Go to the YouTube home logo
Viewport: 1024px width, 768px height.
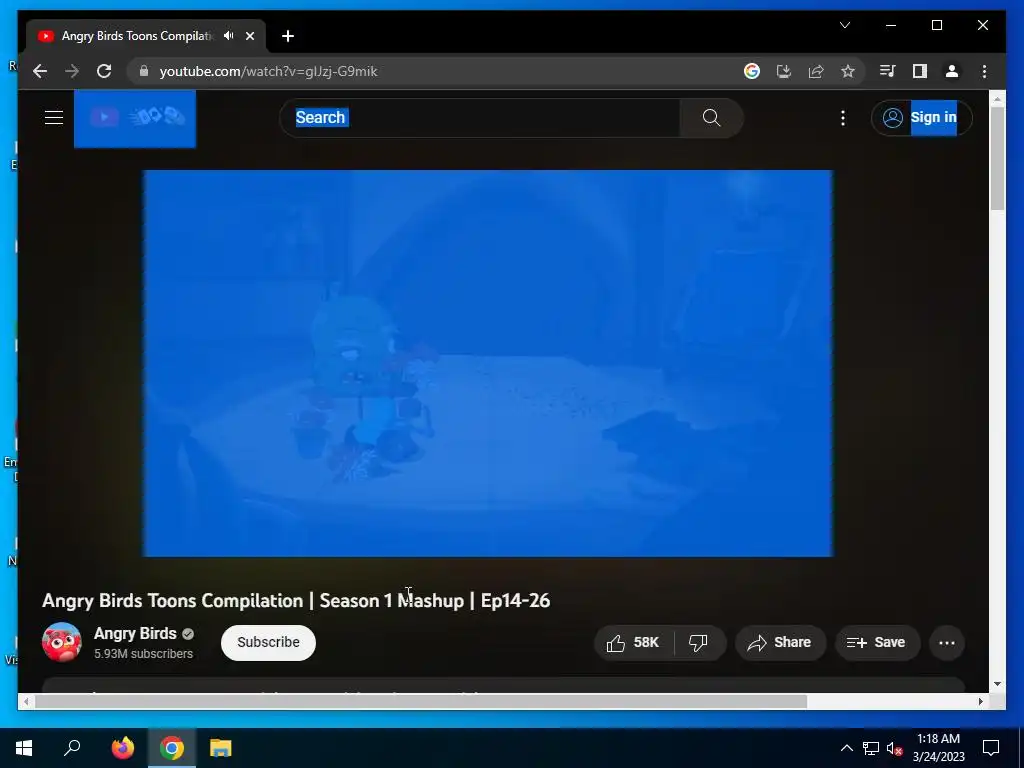135,118
